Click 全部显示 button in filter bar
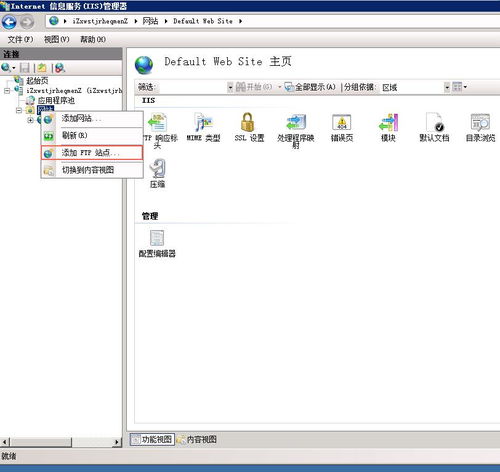 (x=310, y=87)
